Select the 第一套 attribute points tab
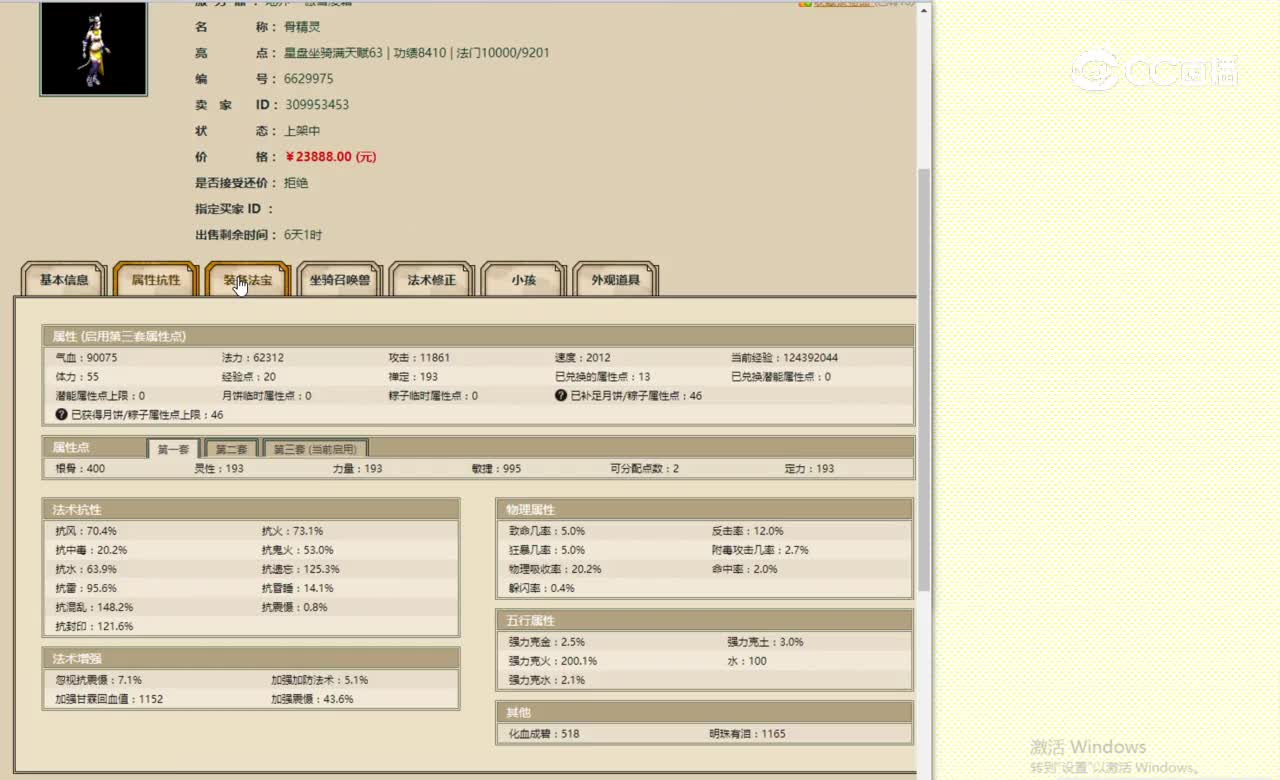Screen dimensions: 1280x780 (x=173, y=449)
